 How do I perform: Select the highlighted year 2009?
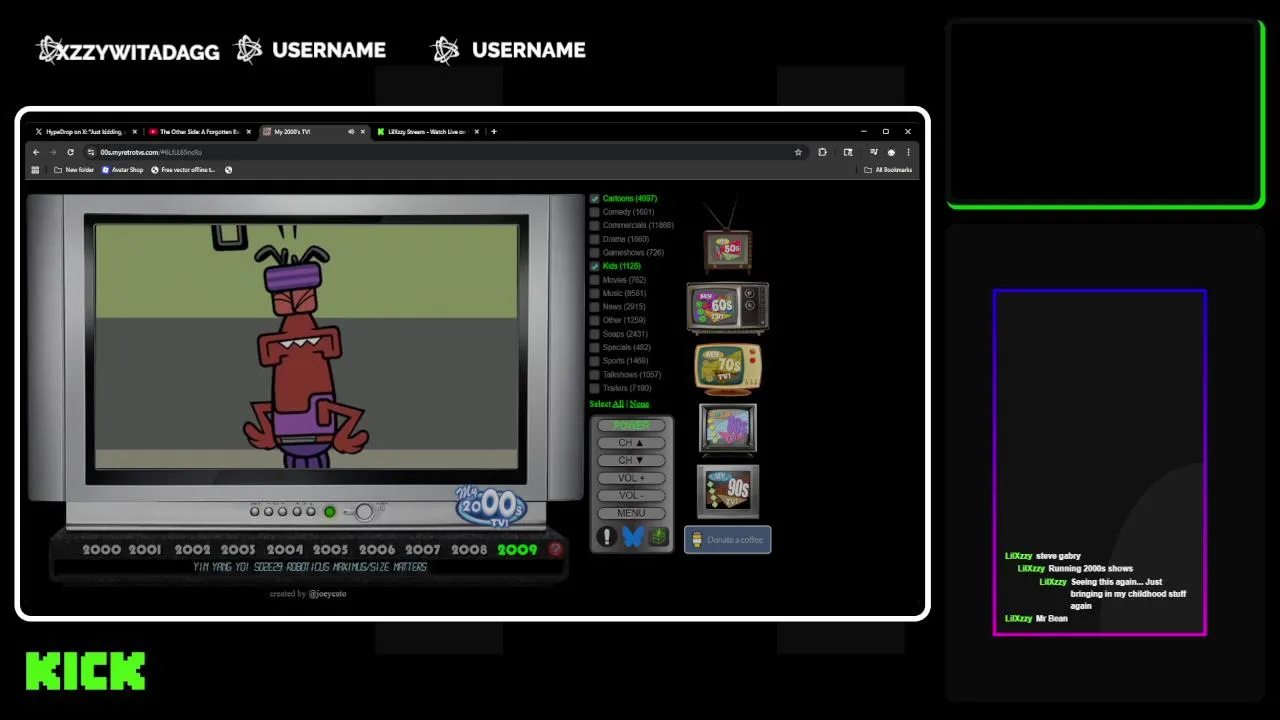pos(517,549)
